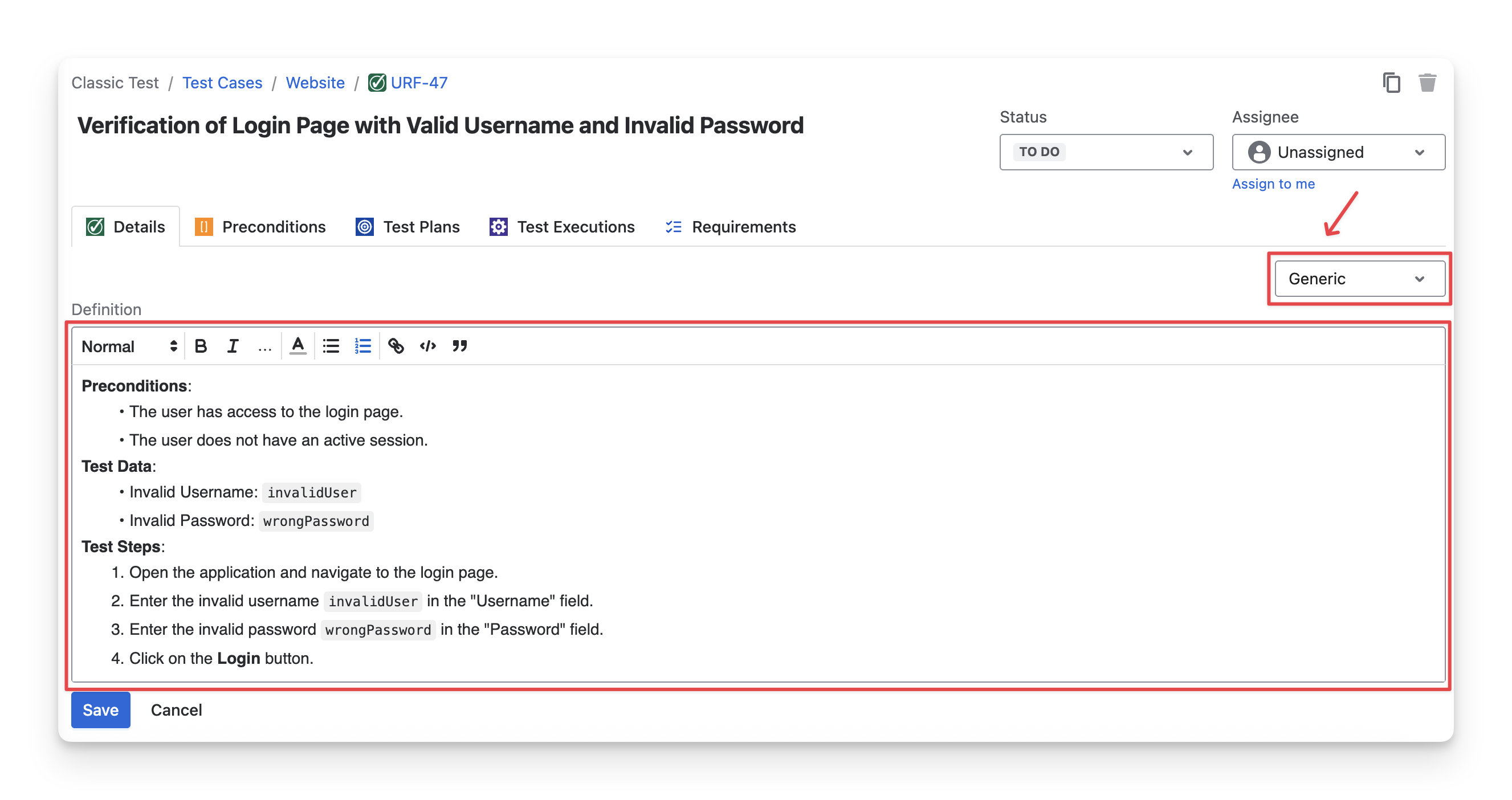This screenshot has width=1512, height=800.
Task: Apply inline code formatting
Action: [x=428, y=346]
